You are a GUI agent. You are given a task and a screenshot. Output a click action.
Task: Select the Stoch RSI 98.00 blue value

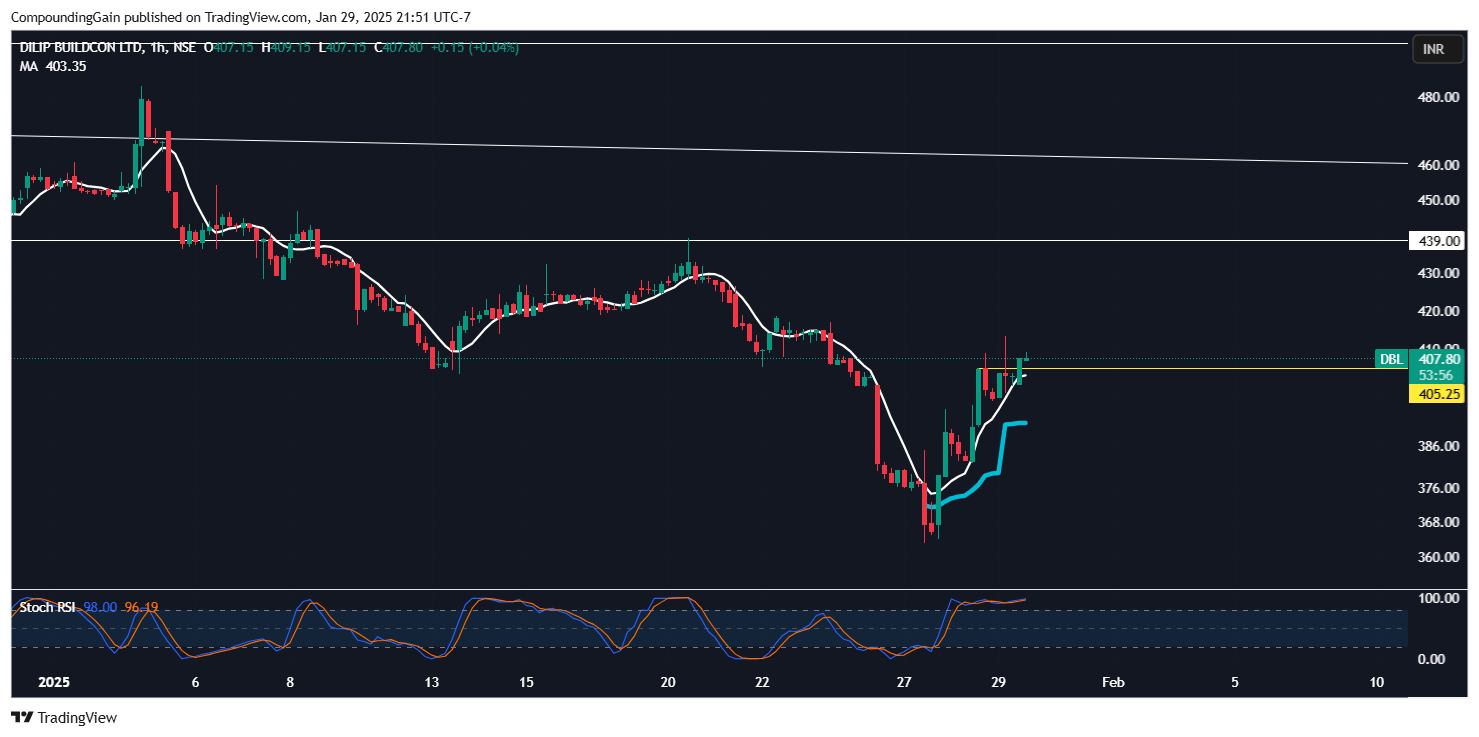(99, 607)
